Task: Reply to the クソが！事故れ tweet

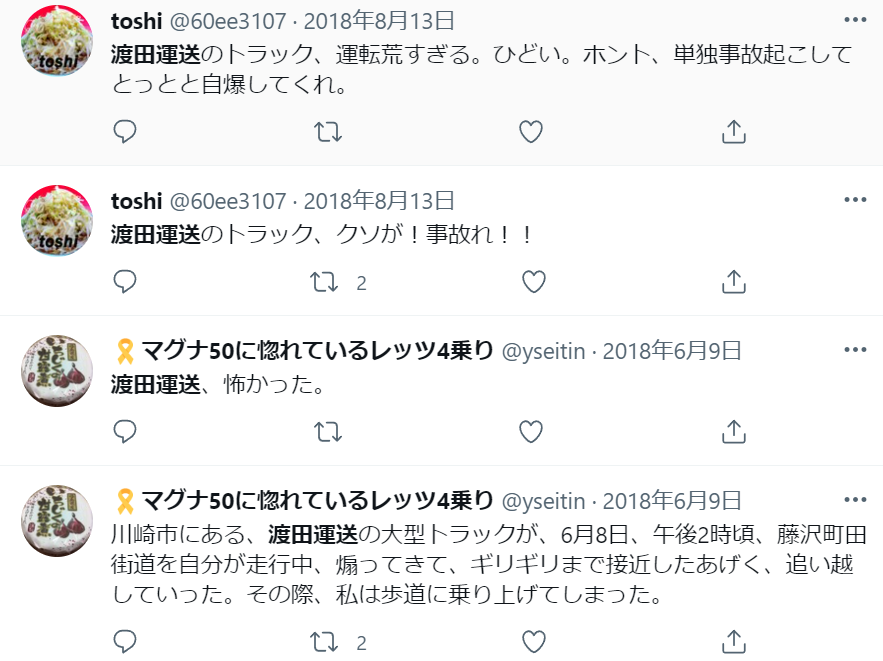Action: (125, 282)
